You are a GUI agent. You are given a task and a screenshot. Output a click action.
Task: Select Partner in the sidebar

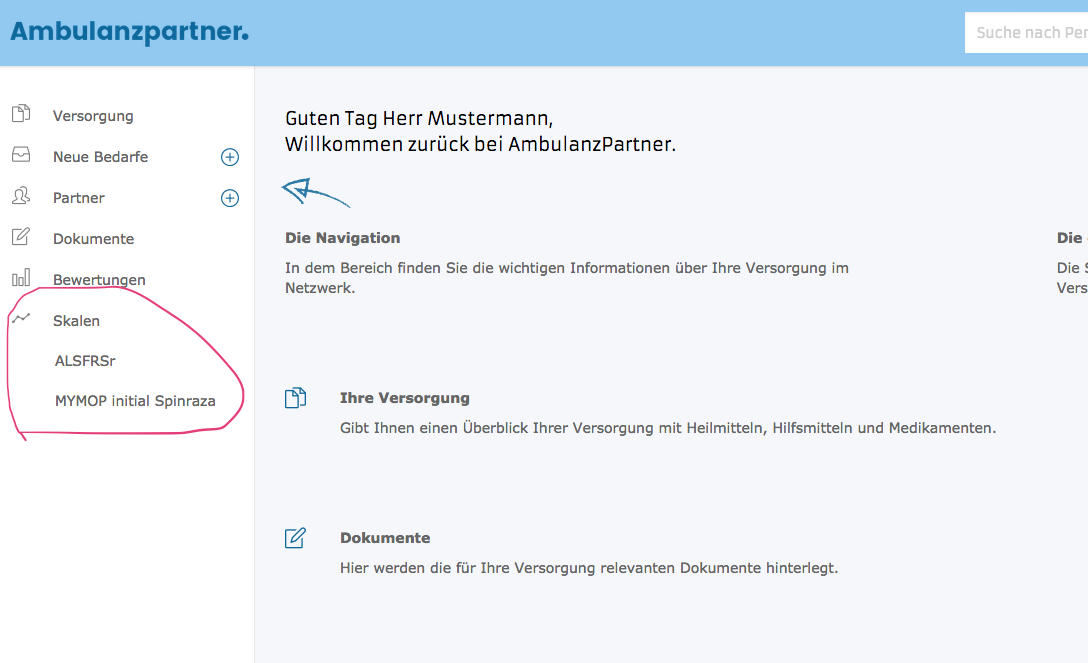tap(78, 198)
